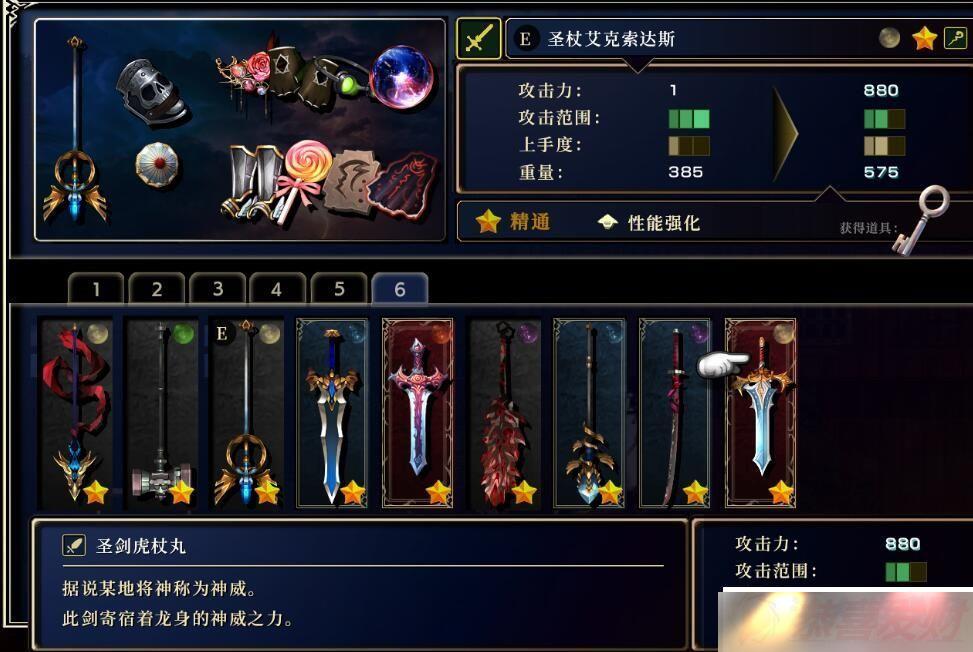Choose the equipped holy staff marked E

click(x=247, y=413)
